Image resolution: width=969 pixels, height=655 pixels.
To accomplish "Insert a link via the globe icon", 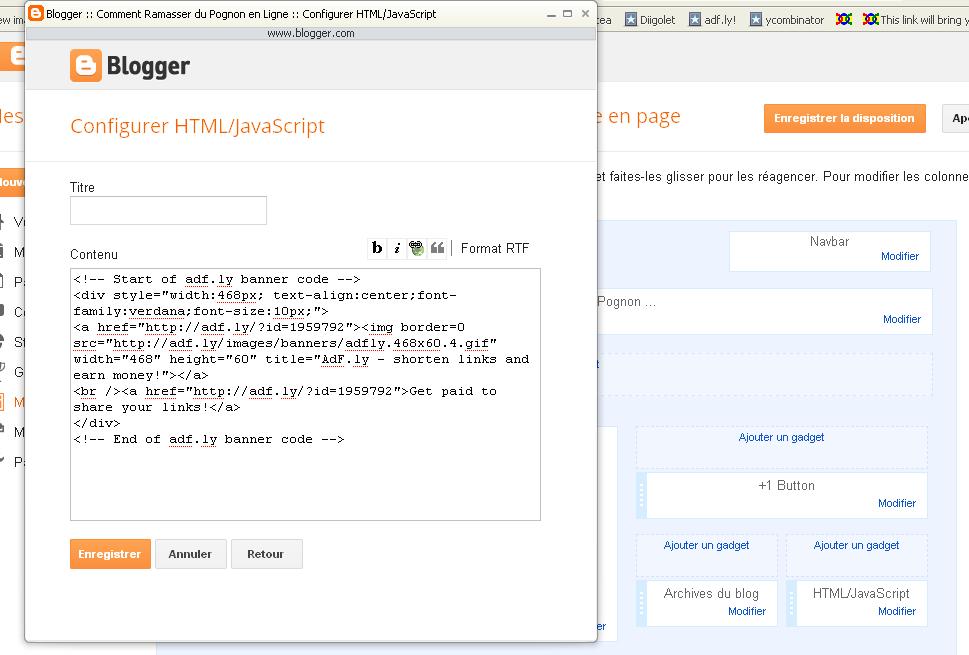I will 417,248.
